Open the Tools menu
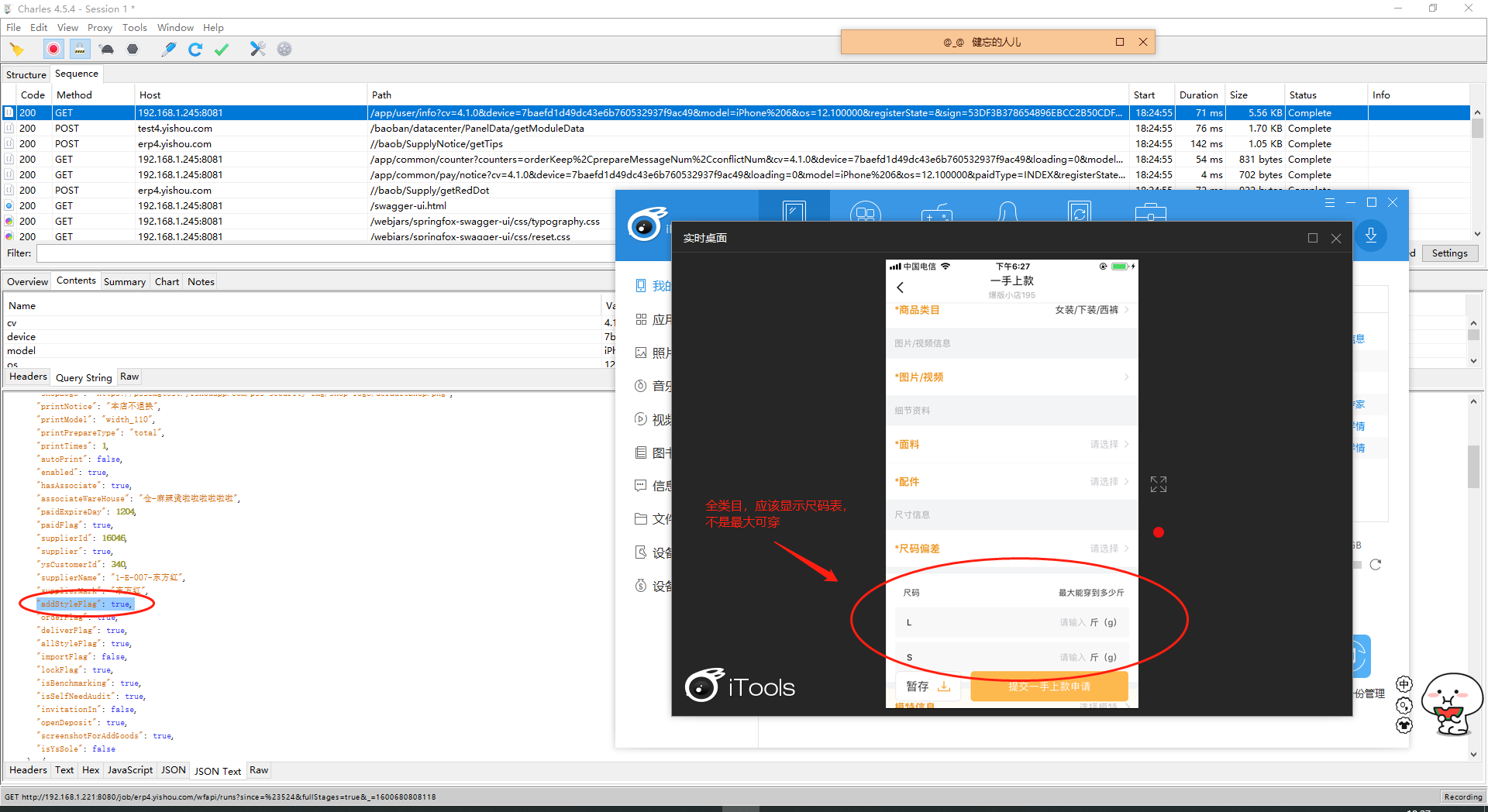 tap(134, 28)
